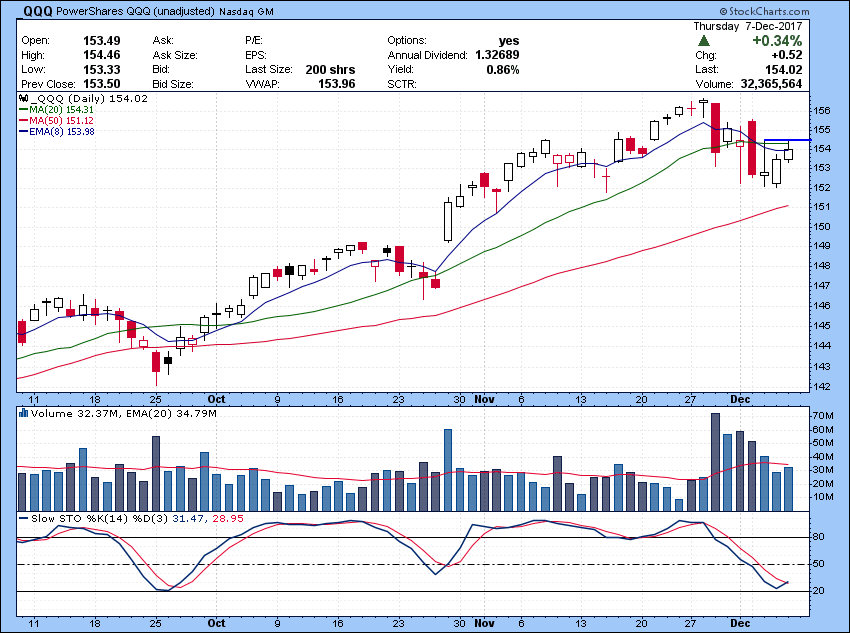This screenshot has width=850, height=633.
Task: Select the red MA(50) legend line marker
Action: tap(24, 121)
